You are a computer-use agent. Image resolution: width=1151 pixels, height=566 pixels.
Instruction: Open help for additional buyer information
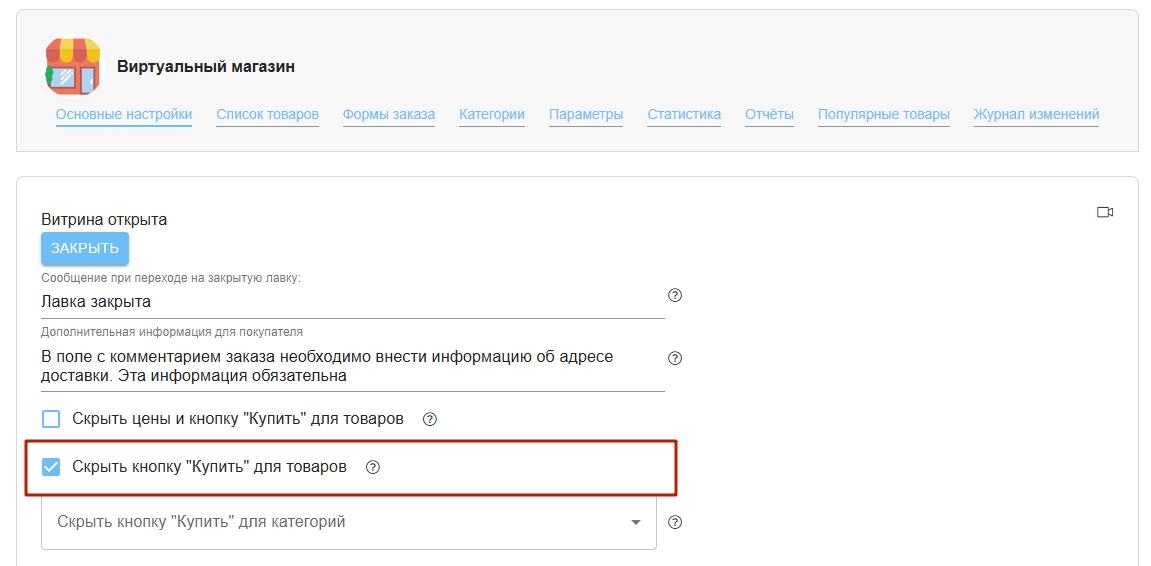coord(674,358)
